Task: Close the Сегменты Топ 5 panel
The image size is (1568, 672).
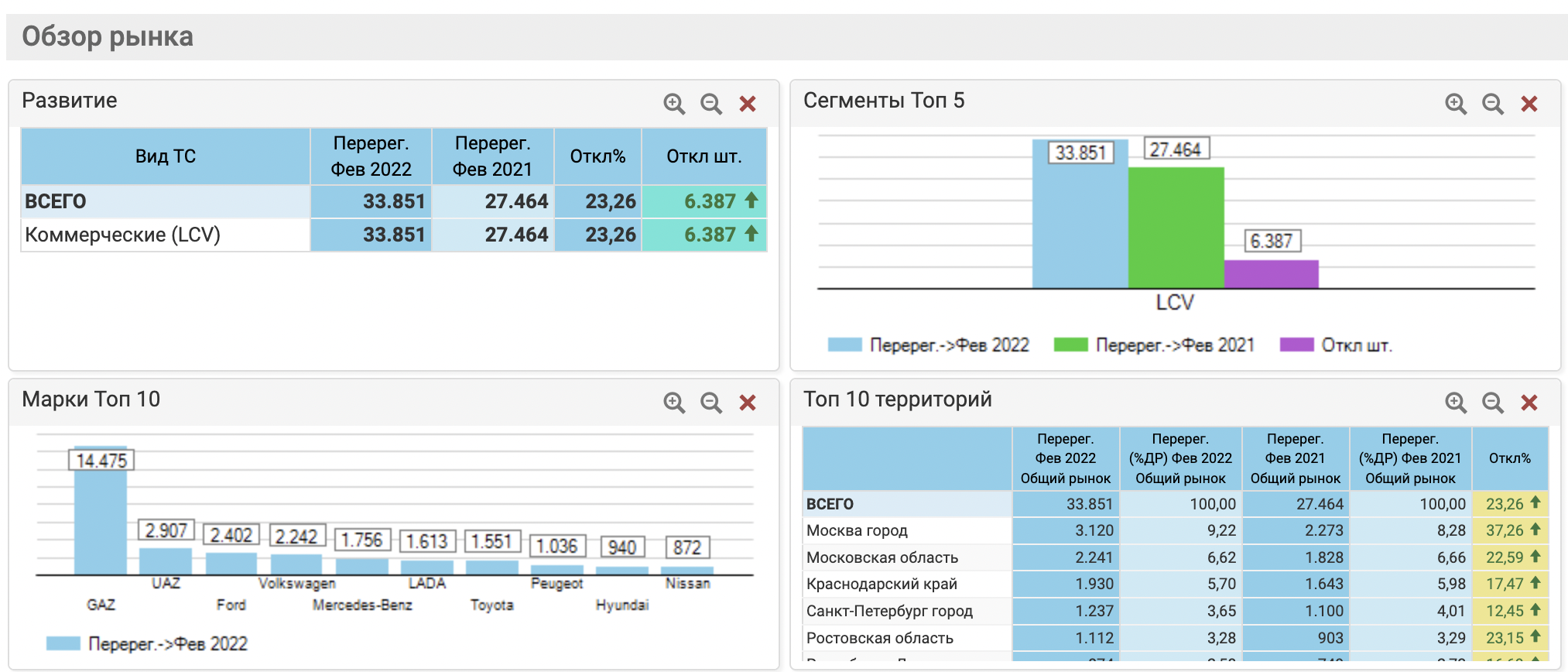Action: (x=1529, y=104)
